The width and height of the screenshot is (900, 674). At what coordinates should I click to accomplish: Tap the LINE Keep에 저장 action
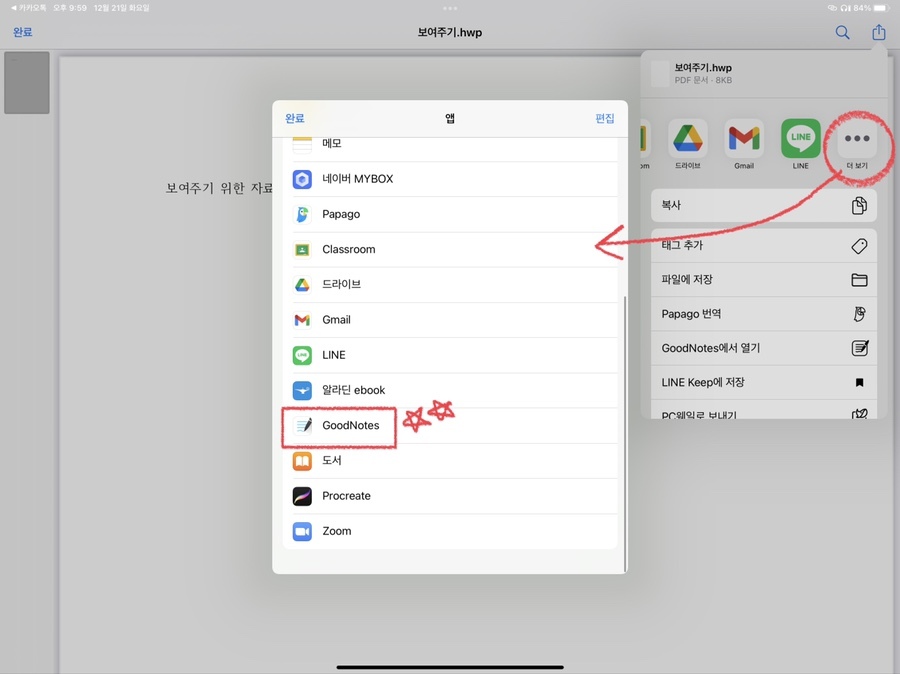coord(763,382)
